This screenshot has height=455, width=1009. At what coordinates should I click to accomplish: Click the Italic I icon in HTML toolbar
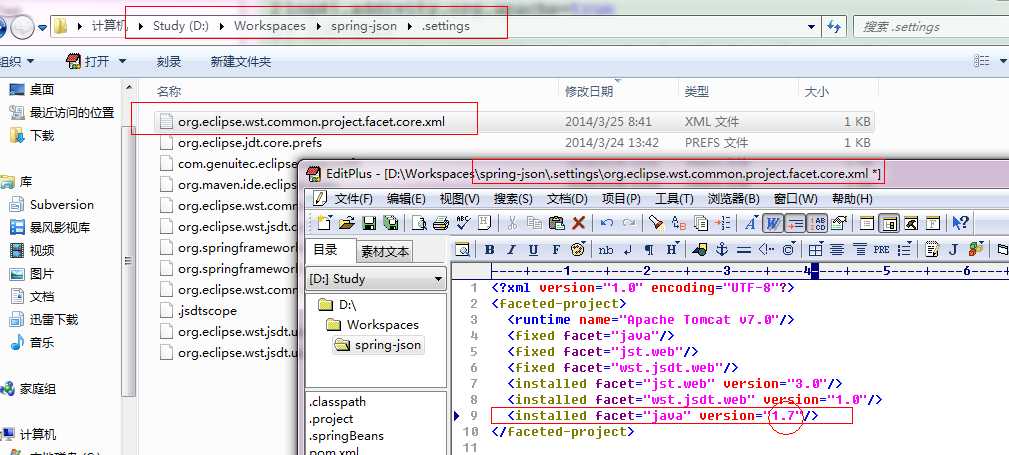(x=511, y=249)
